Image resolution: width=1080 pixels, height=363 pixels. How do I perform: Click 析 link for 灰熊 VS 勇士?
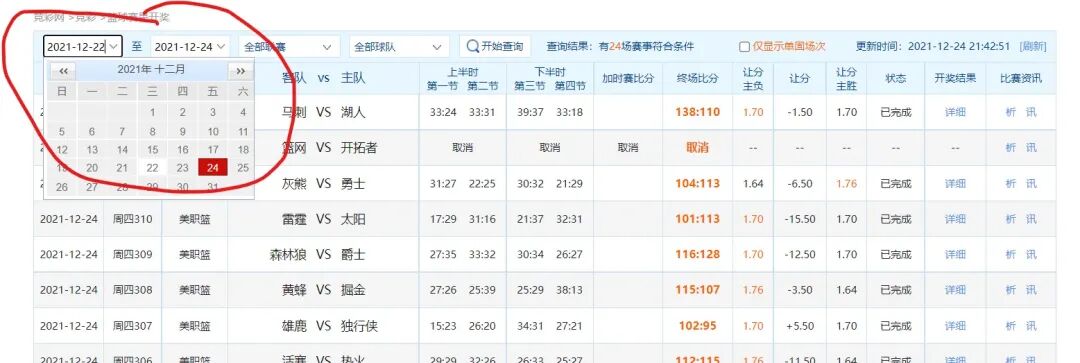[1010, 183]
